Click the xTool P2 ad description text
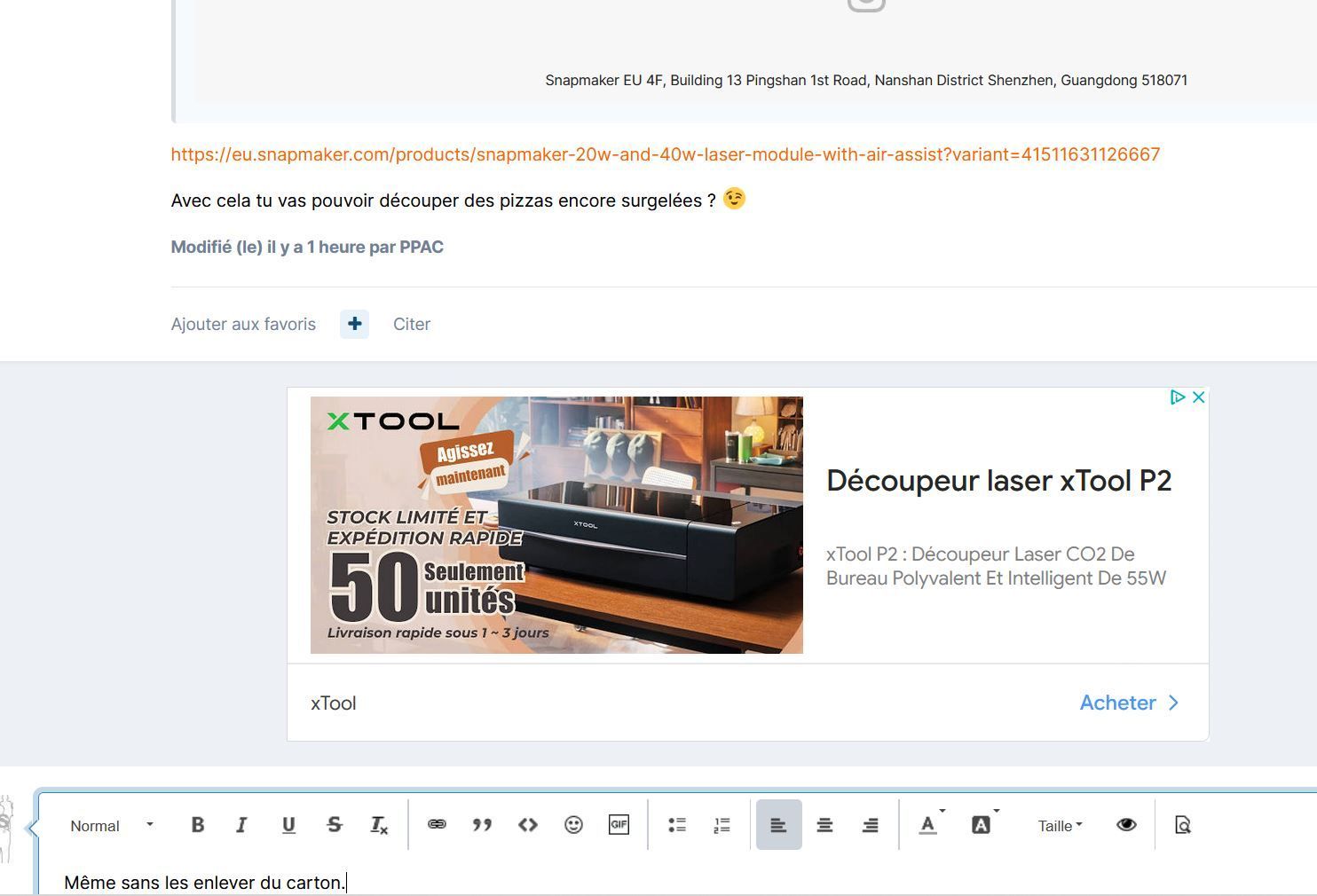Viewport: 1317px width, 896px height. 996,566
